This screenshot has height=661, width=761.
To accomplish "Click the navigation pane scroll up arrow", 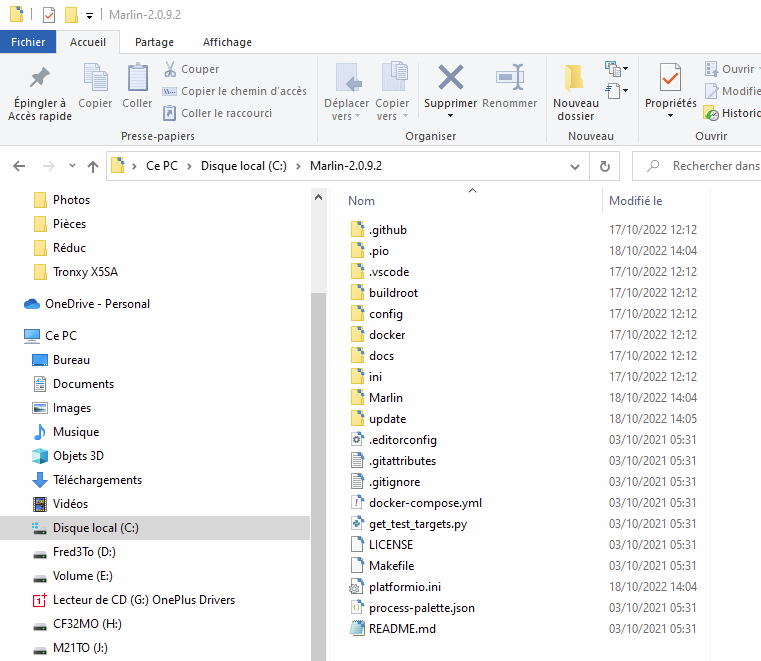I will pos(318,198).
